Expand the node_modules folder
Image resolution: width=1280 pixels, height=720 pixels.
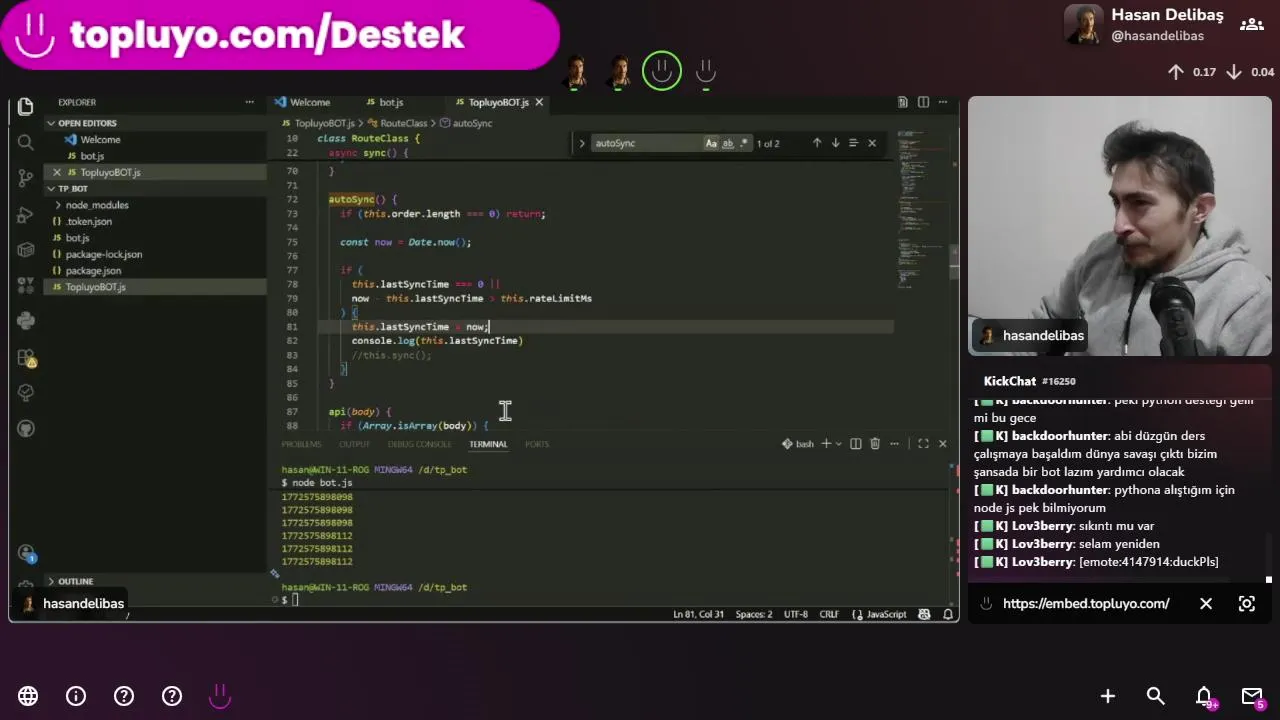155,205
